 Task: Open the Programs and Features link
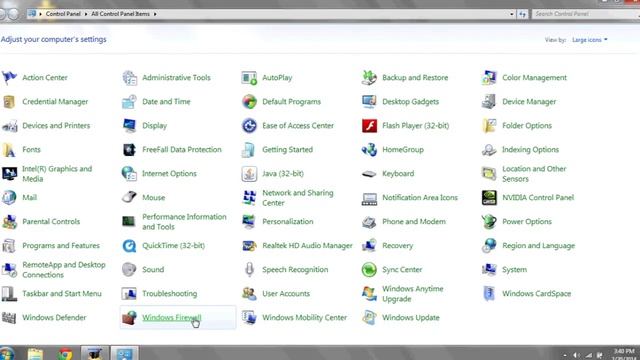pos(61,245)
